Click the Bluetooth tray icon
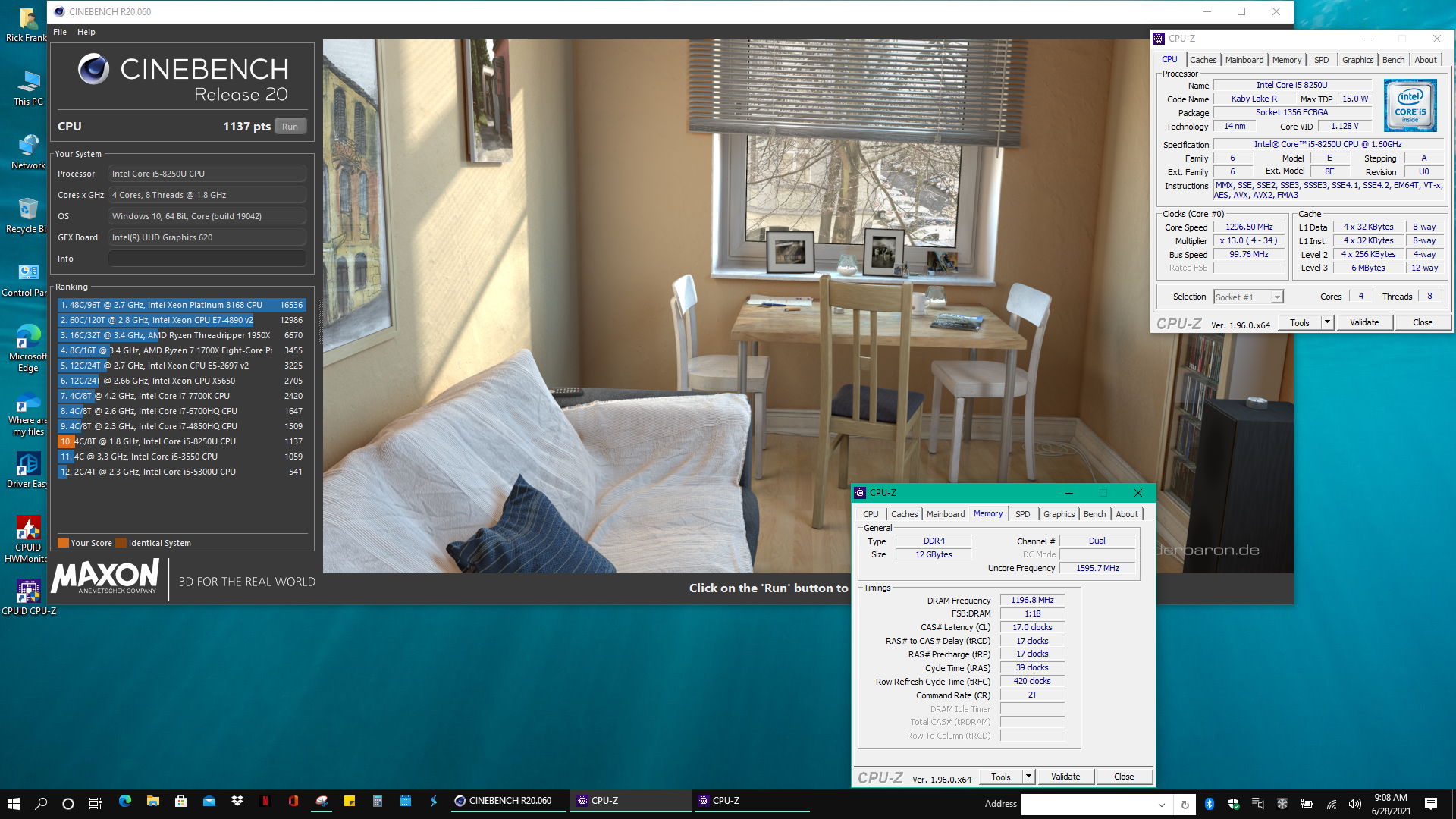 (x=1209, y=804)
